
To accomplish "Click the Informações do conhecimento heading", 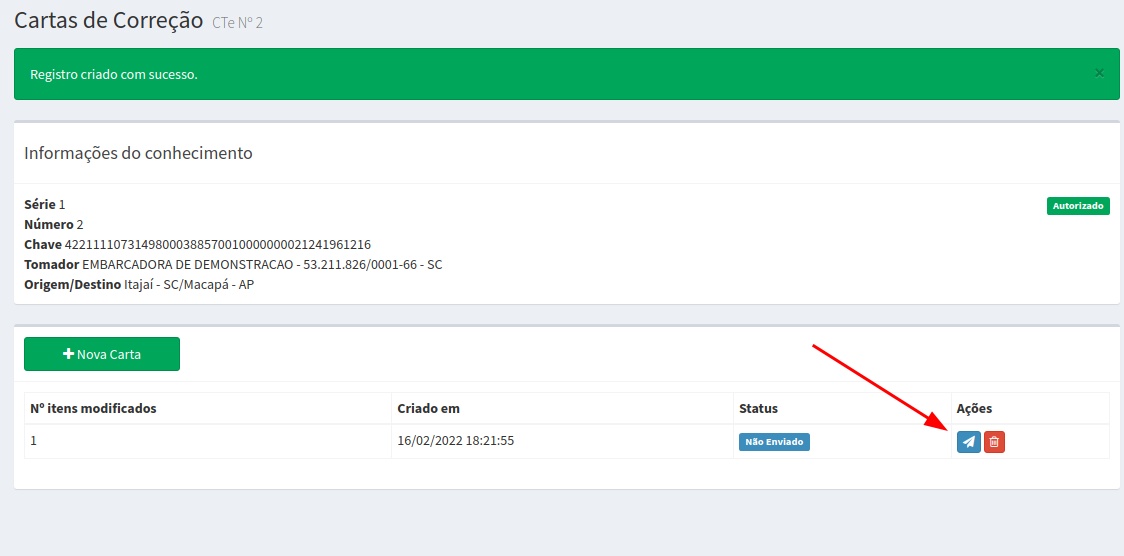I will (x=138, y=154).
